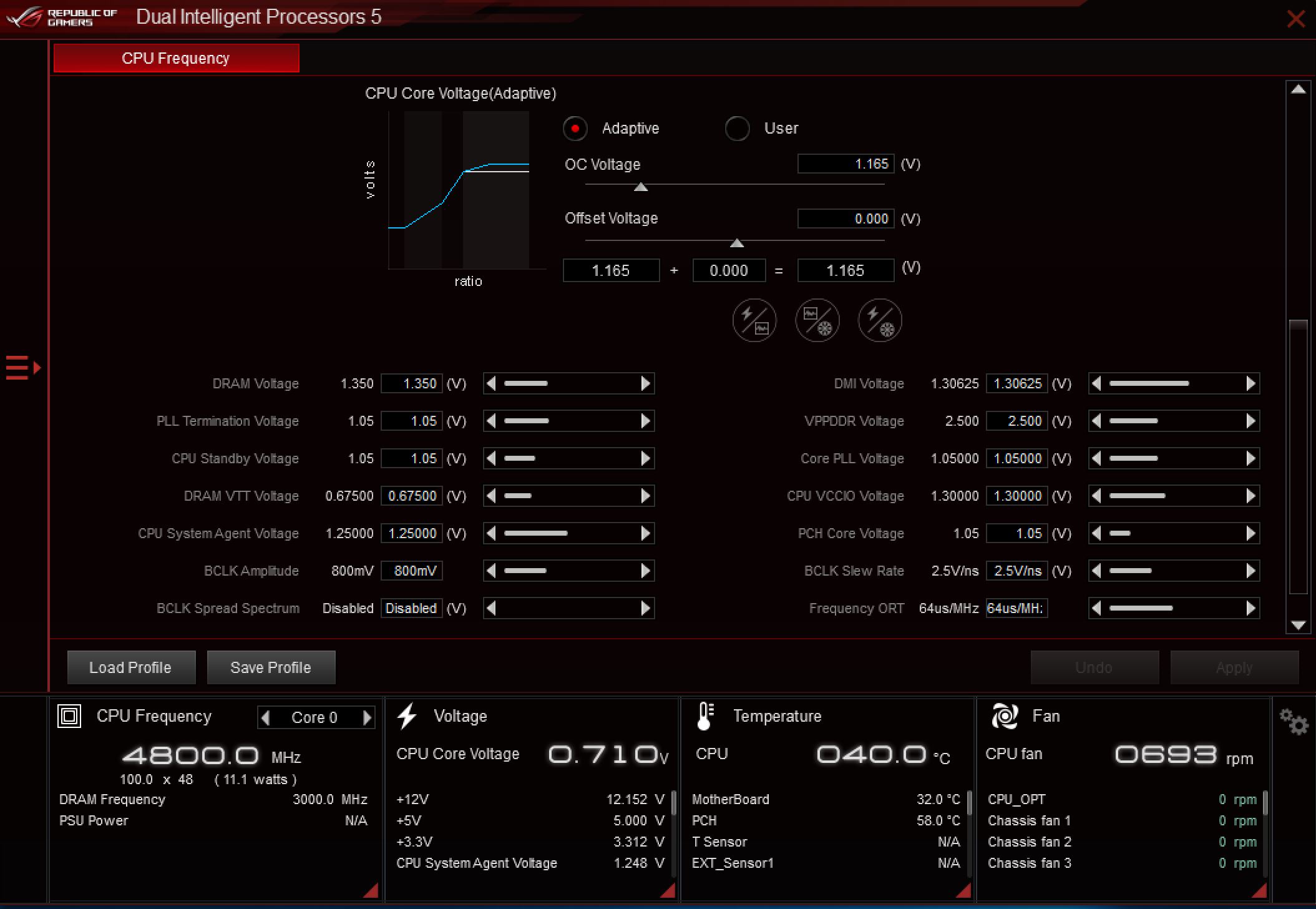
Task: Increase BCLK Spread Spectrum setting
Action: click(x=646, y=608)
